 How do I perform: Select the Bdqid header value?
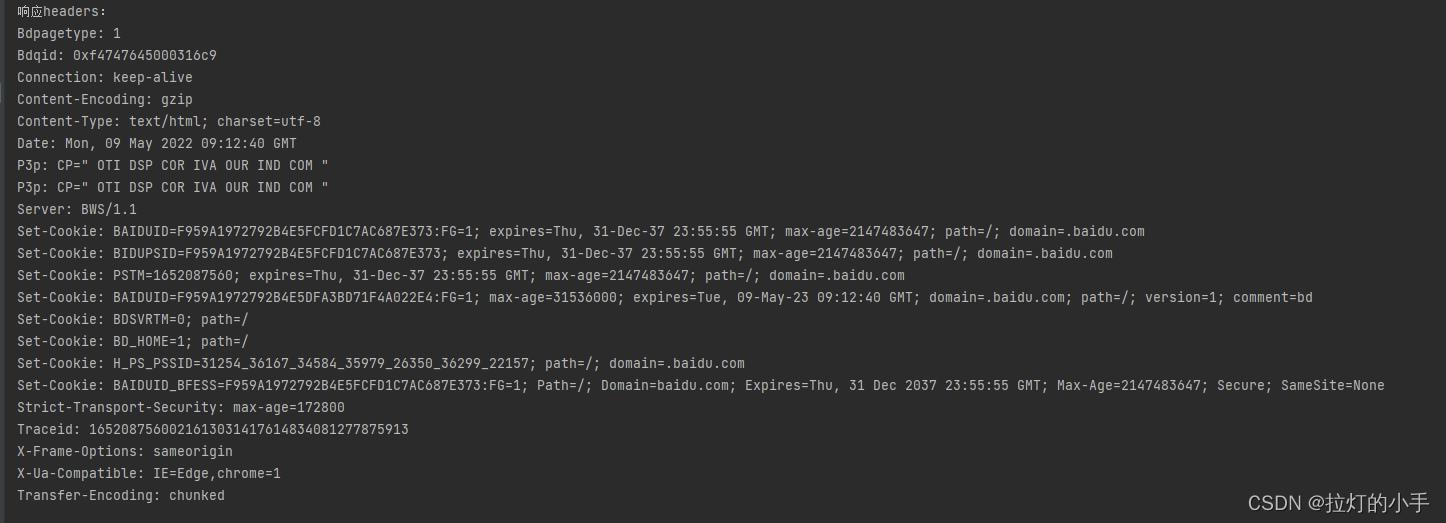pyautogui.click(x=144, y=56)
